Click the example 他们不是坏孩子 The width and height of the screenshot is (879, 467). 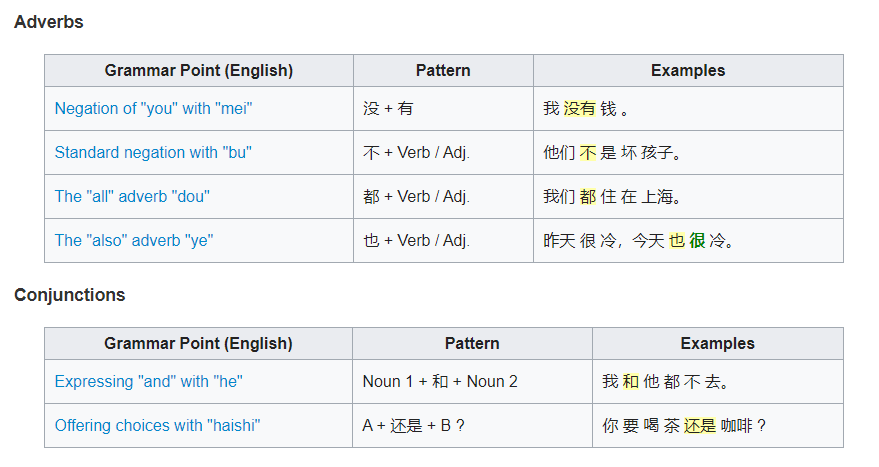(x=612, y=152)
